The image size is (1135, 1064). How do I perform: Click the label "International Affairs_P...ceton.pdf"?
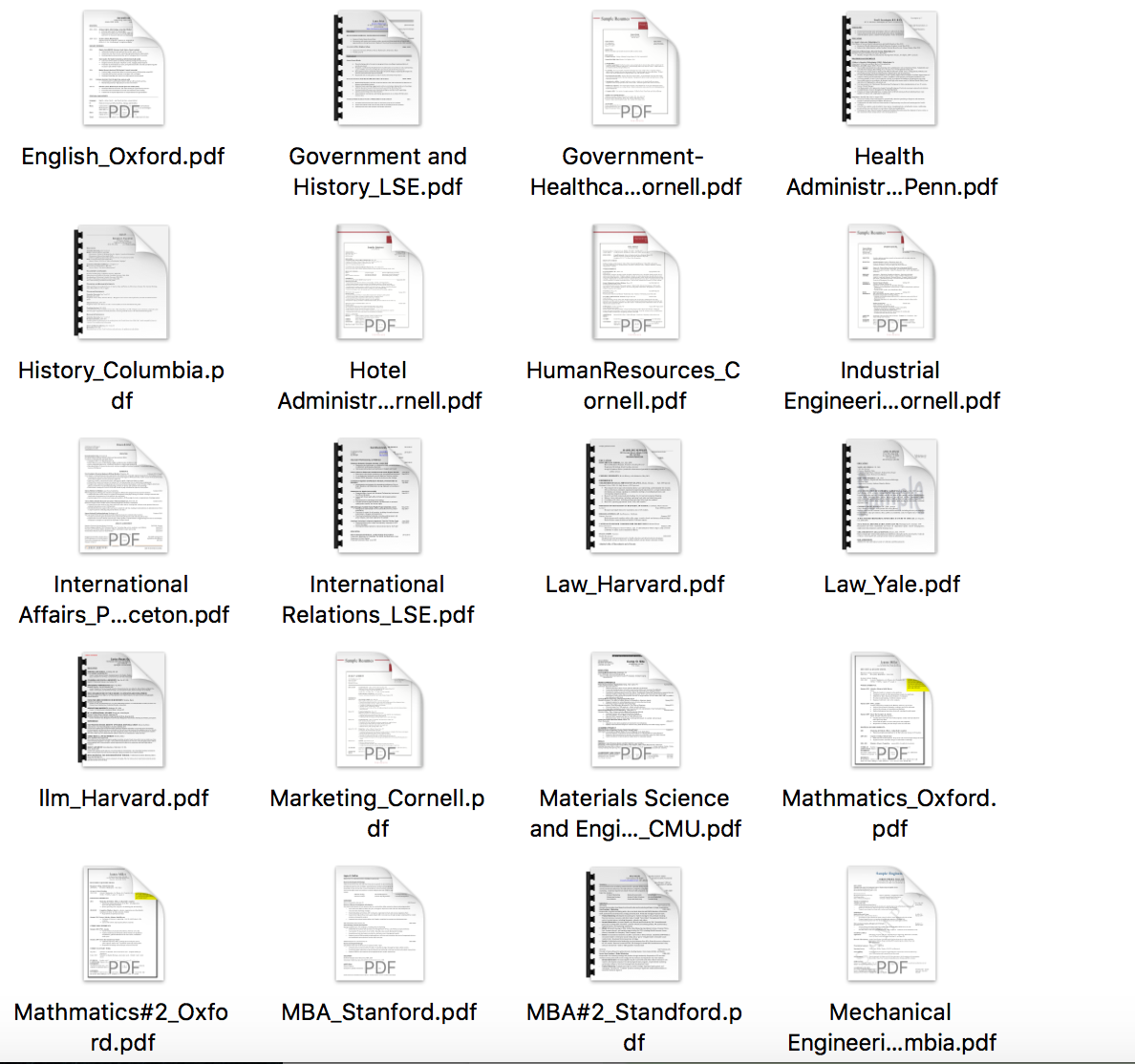point(123,599)
